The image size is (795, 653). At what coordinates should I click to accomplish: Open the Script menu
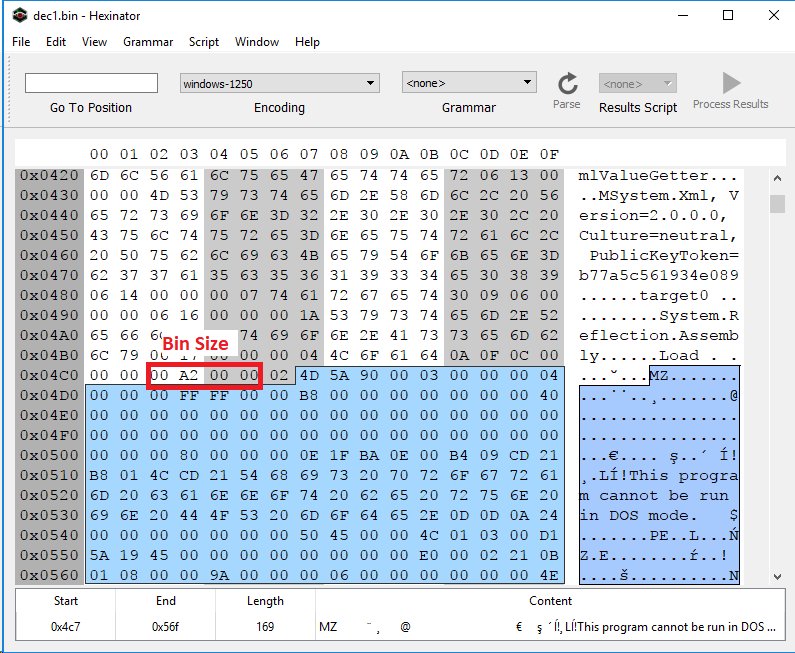point(204,42)
